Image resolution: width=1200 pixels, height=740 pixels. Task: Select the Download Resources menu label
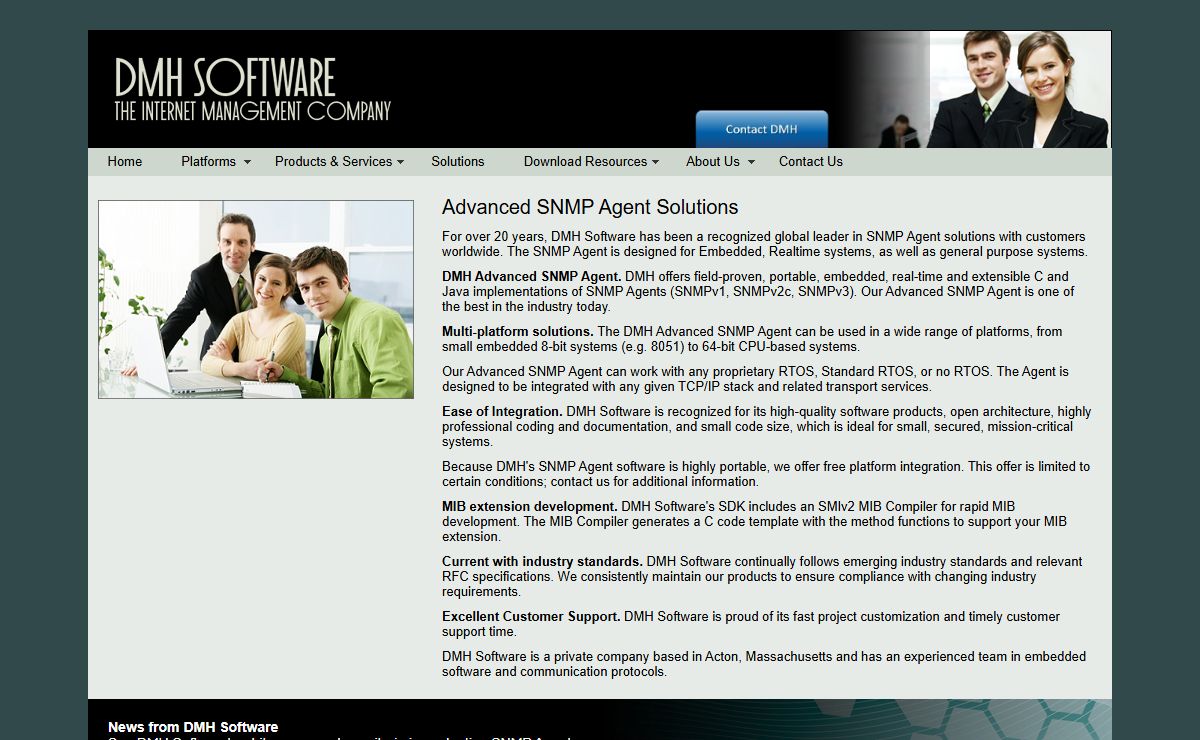tap(585, 162)
